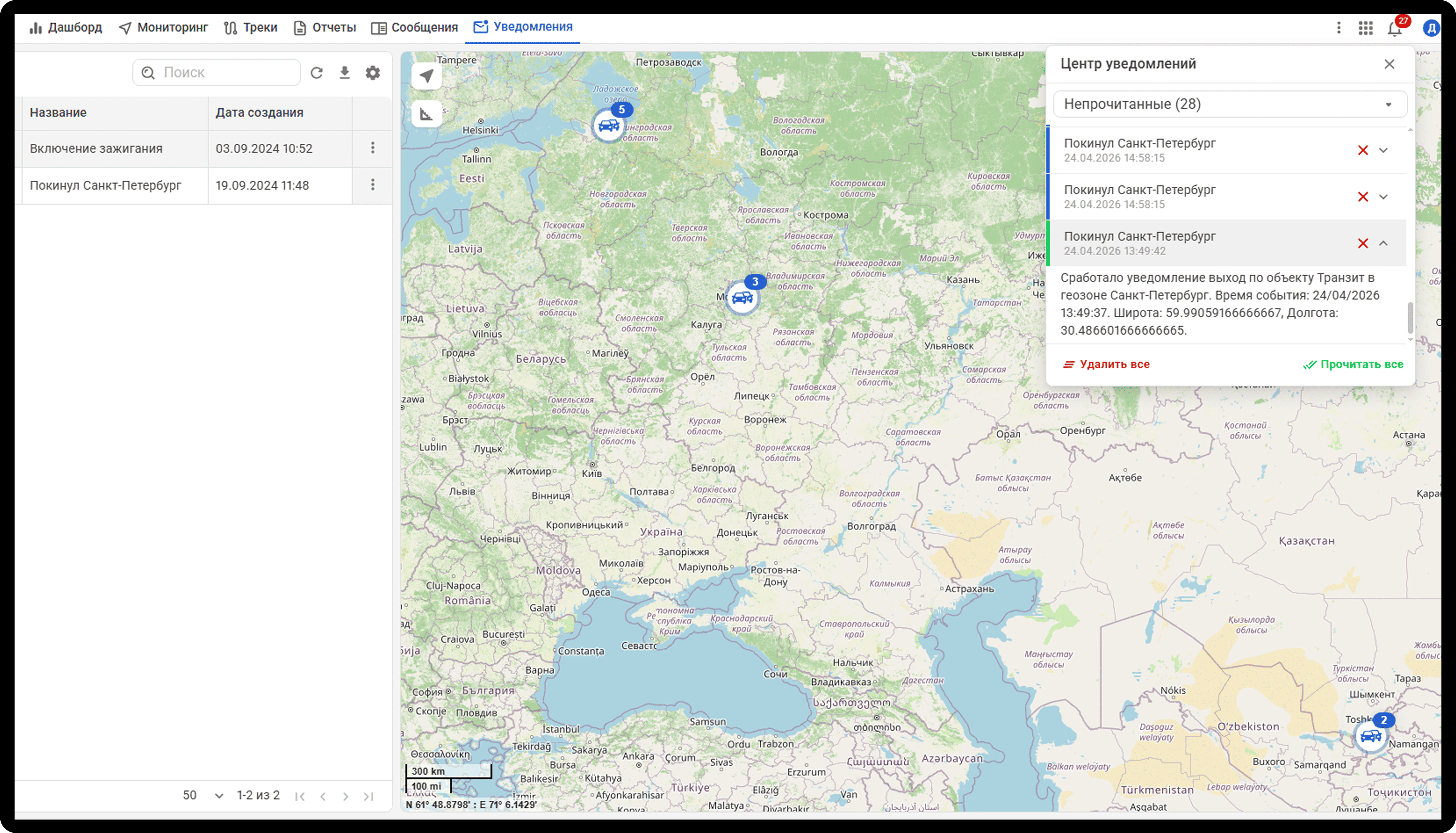Image resolution: width=1456 pixels, height=833 pixels.
Task: Open the three-dot menu for Включение зажигания
Action: (x=373, y=148)
